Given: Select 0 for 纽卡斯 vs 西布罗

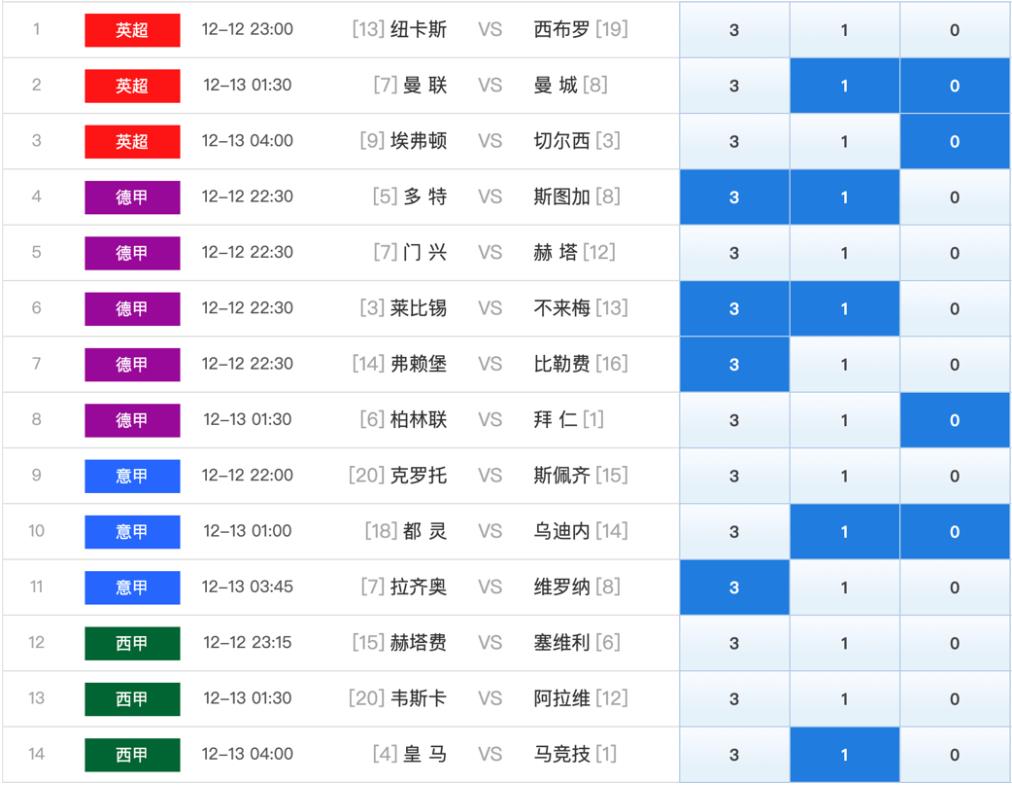Looking at the screenshot, I should point(955,30).
